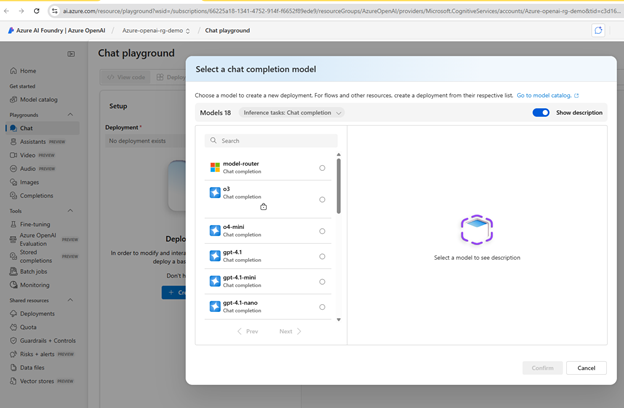Viewport: 624px width, 408px height.
Task: Click the feedback icon in header
Action: tap(598, 30)
